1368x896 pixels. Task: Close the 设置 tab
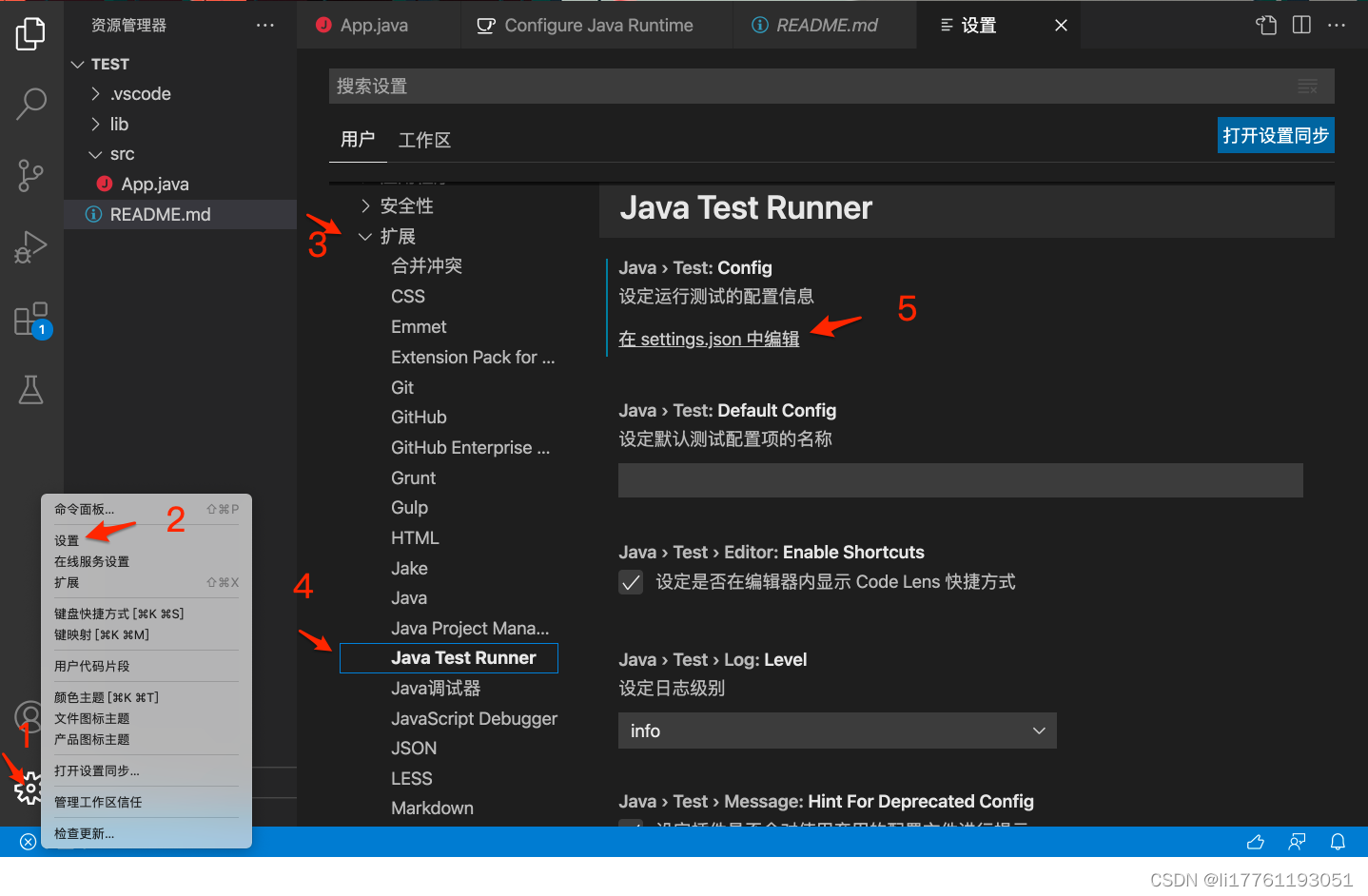click(1061, 26)
